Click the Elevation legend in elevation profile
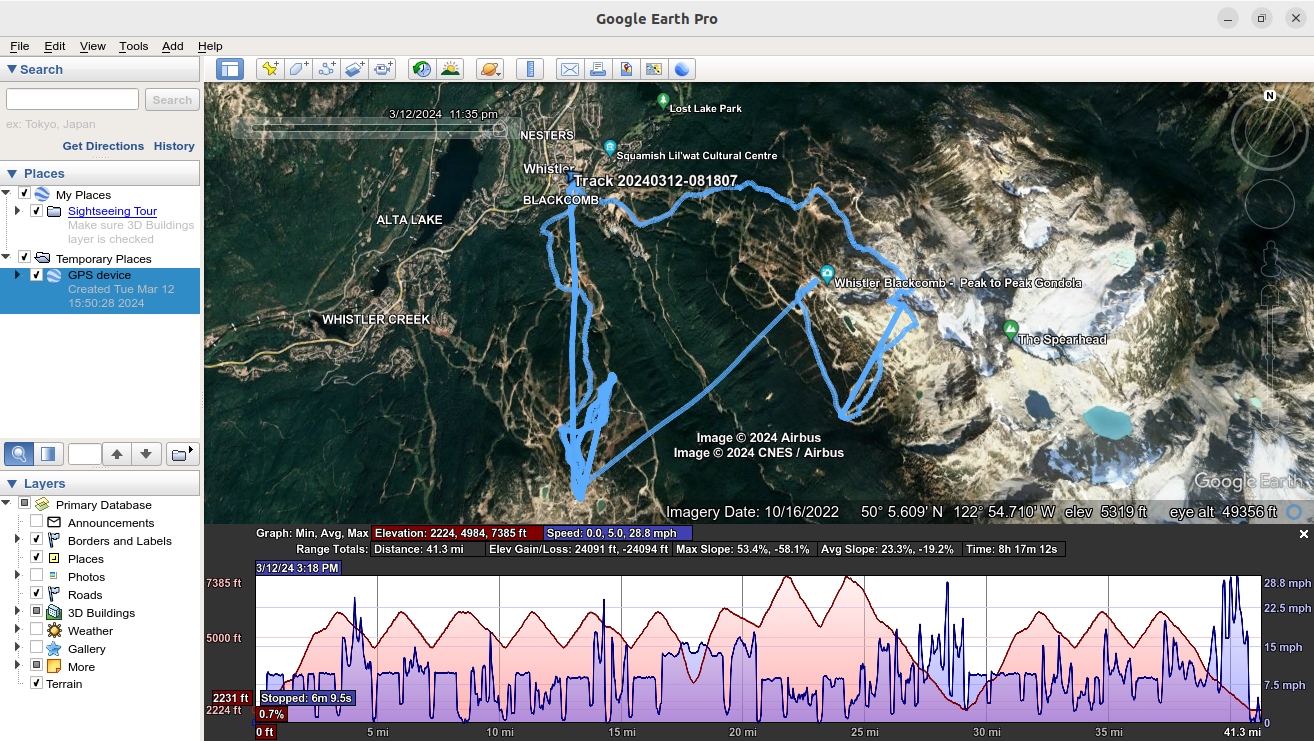The image size is (1314, 741). click(457, 533)
